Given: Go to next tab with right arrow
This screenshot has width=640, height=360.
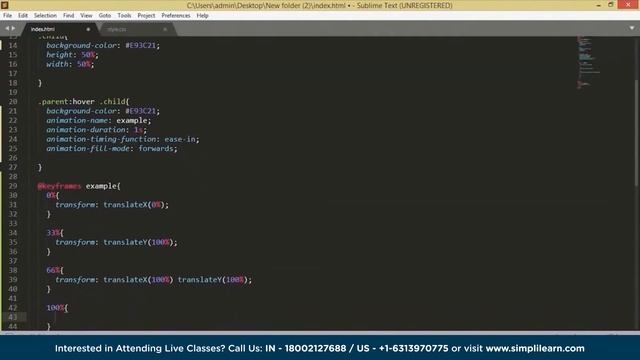Looking at the screenshot, I should click(13, 29).
